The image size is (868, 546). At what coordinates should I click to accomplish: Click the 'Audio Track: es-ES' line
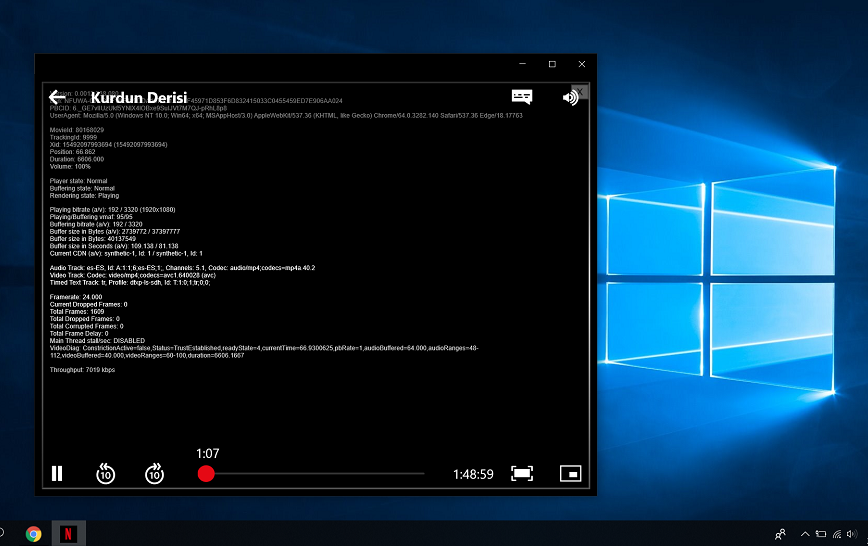point(182,268)
